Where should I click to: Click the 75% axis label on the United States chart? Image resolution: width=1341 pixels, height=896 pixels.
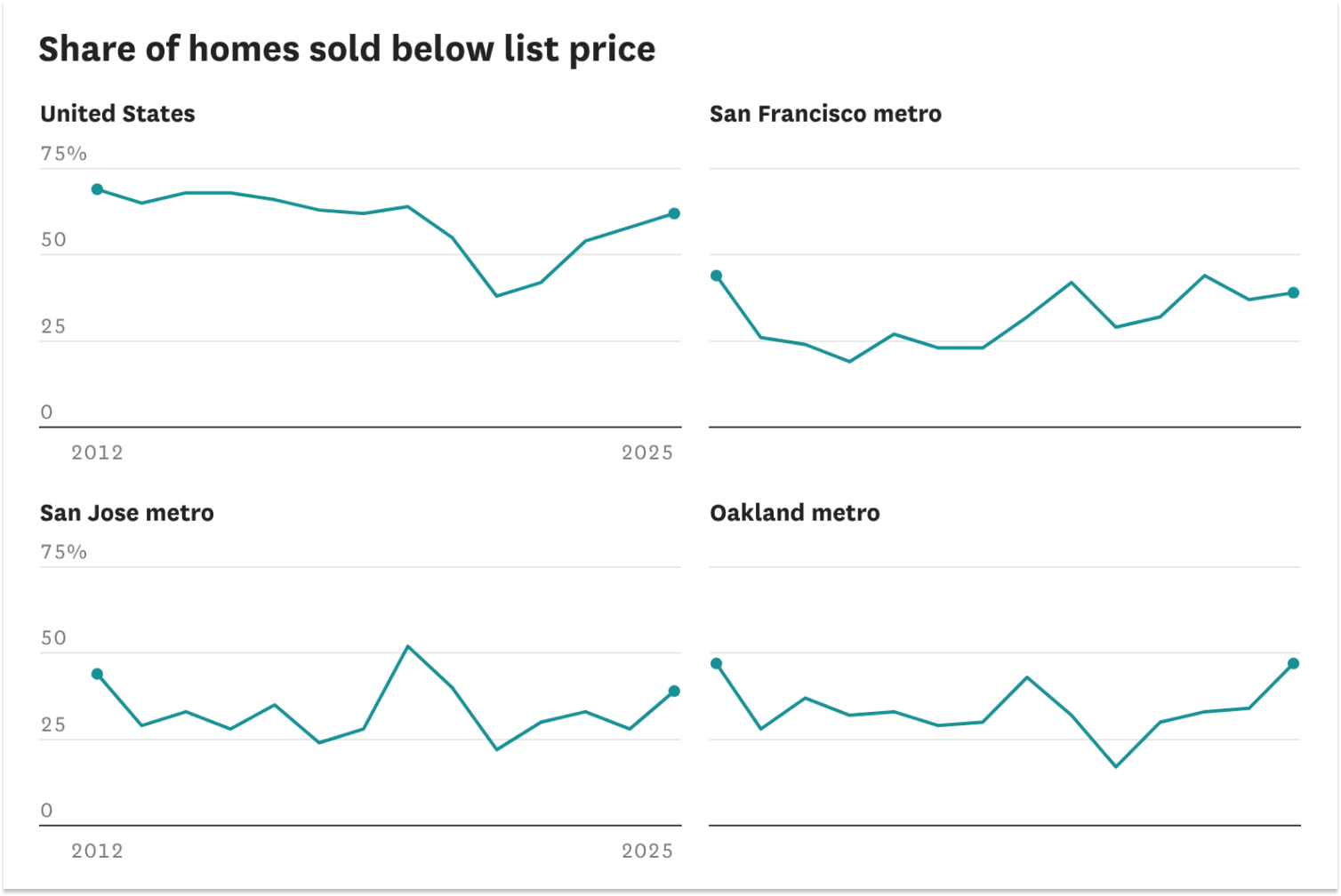64,154
